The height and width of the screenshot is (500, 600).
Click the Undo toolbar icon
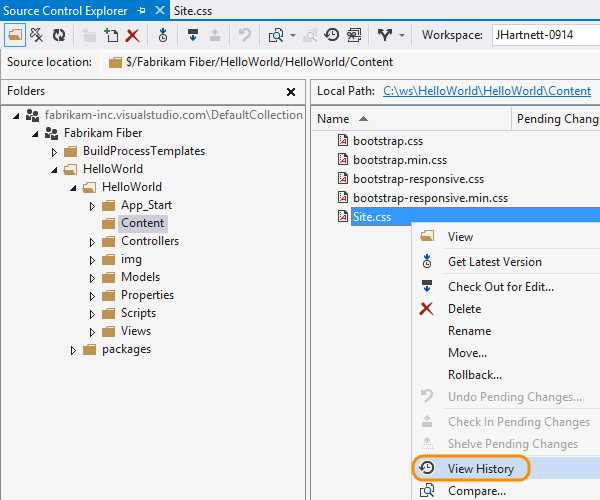[245, 35]
